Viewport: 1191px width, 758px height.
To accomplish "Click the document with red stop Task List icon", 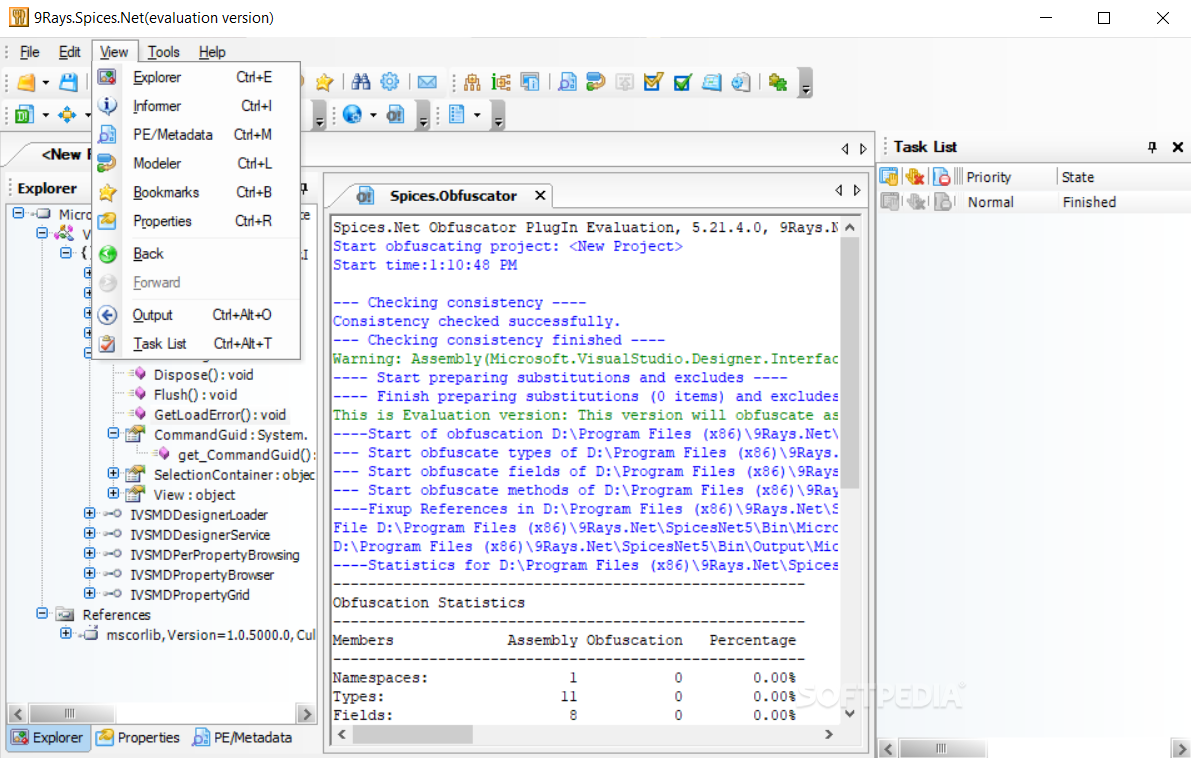I will coord(942,176).
